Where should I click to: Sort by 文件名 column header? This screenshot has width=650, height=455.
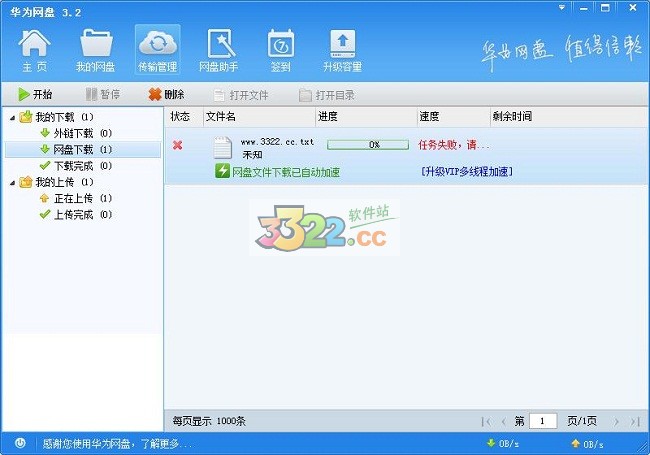[260, 117]
